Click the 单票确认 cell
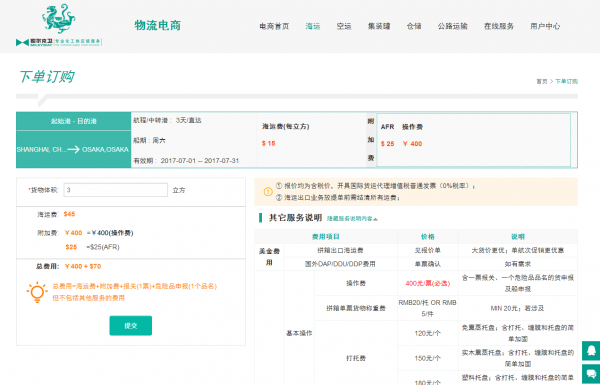600x385 pixels. (x=427, y=264)
